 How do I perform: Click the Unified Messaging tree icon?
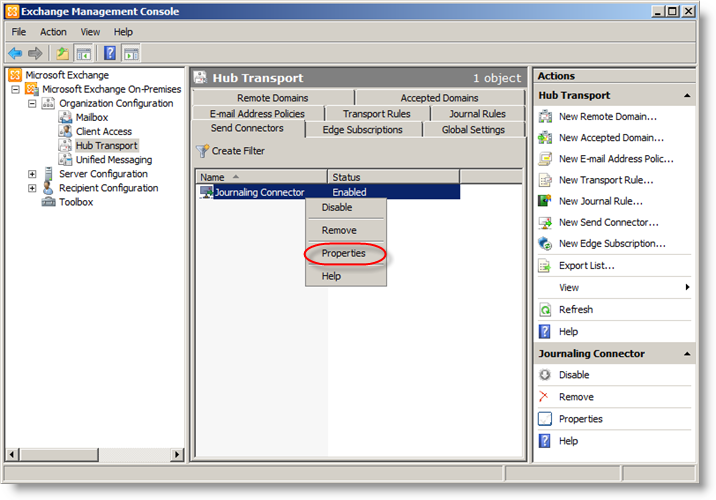coord(65,159)
